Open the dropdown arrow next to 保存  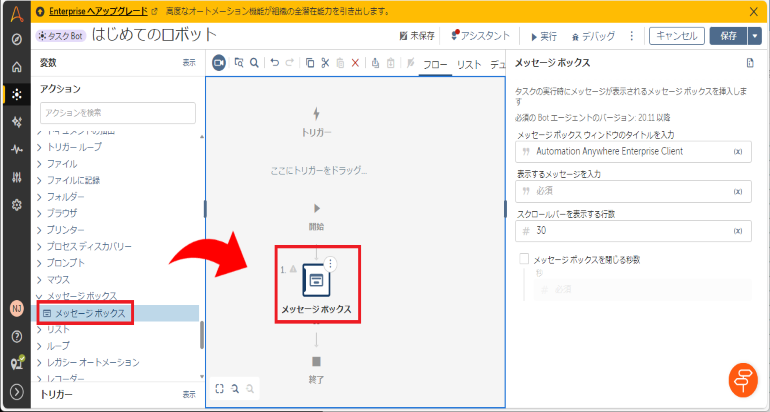tap(755, 35)
